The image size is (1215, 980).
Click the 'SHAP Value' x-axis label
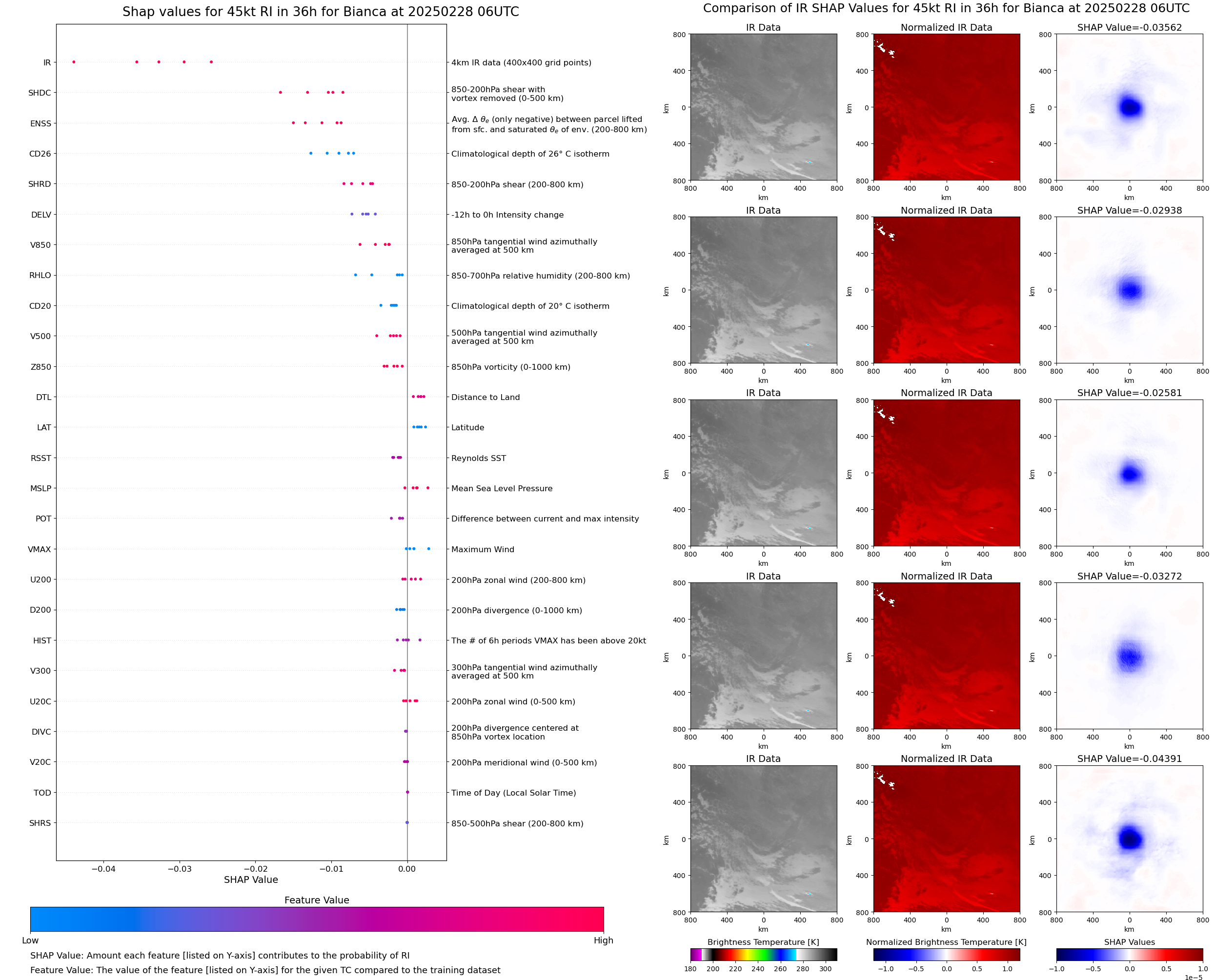click(251, 880)
